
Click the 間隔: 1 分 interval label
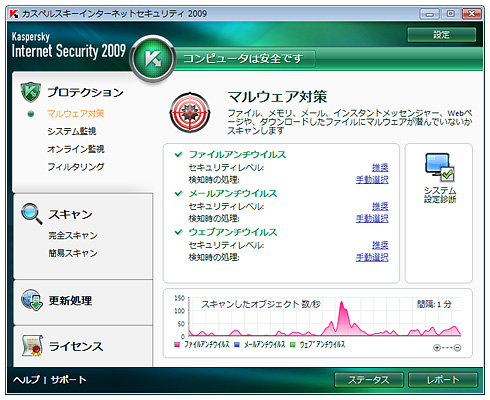coord(434,304)
